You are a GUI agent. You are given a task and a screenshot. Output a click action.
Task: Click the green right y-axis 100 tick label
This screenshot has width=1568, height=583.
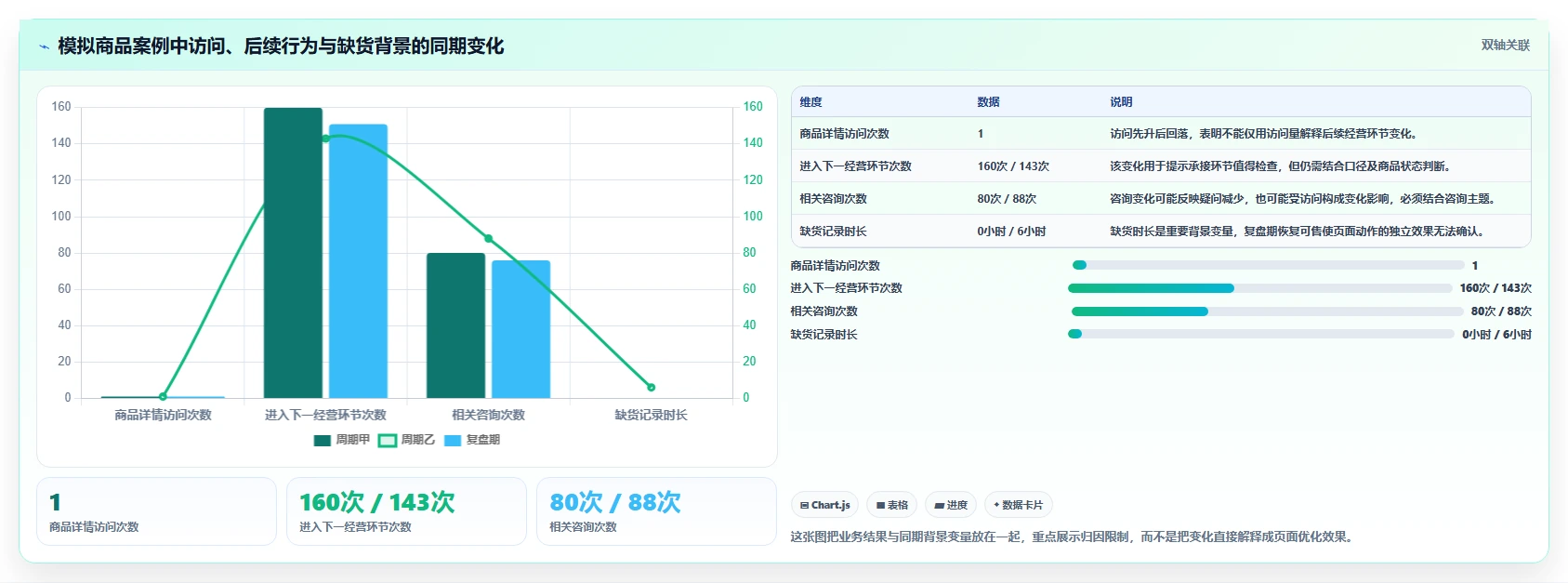click(x=753, y=216)
